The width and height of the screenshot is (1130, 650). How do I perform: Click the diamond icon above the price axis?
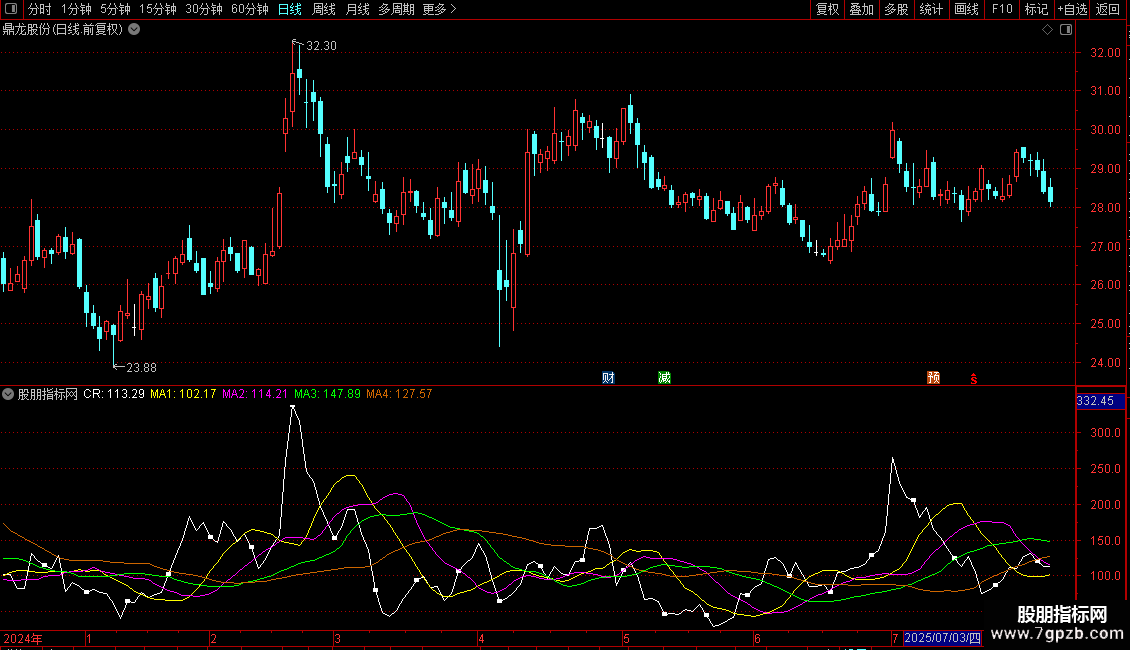pos(1047,30)
